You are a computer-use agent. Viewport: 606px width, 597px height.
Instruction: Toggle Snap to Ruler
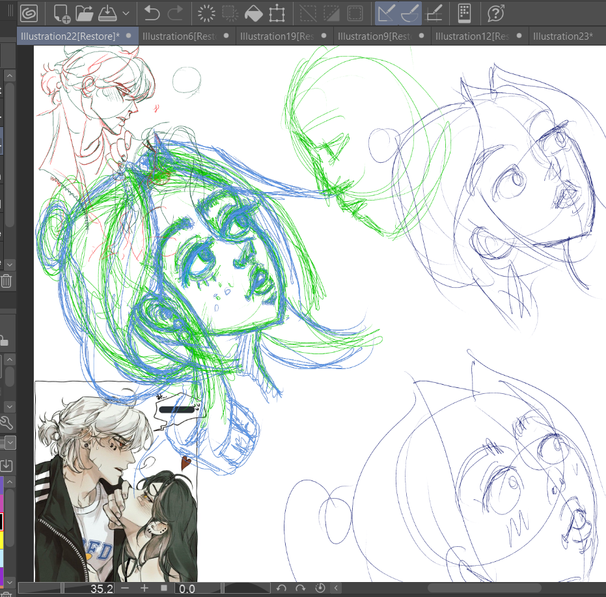pos(387,13)
